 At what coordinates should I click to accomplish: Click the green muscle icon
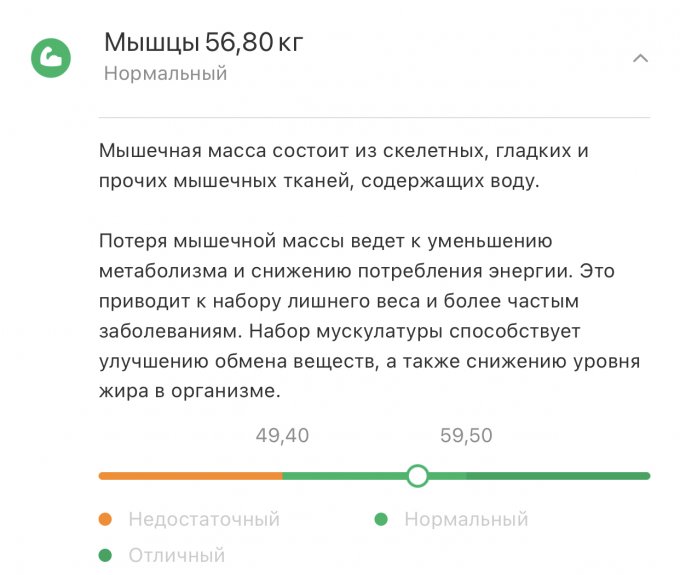50,58
